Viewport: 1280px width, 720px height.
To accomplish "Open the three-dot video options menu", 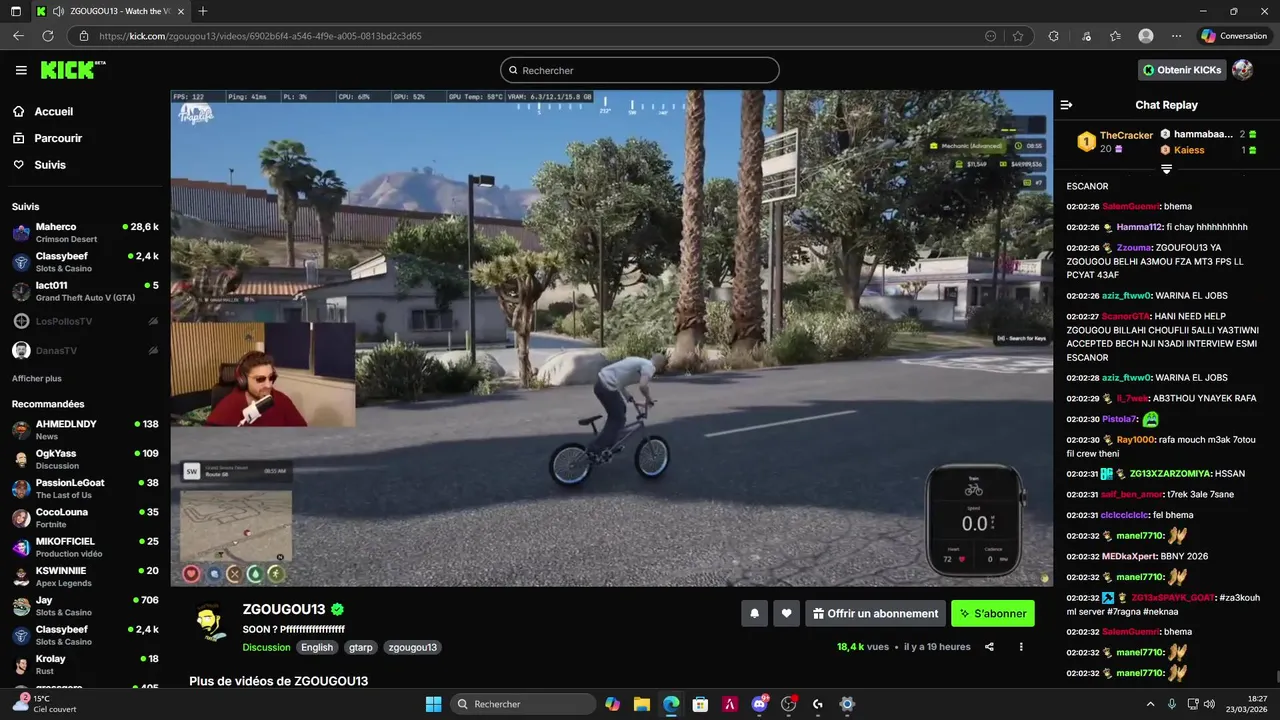I will (1021, 647).
